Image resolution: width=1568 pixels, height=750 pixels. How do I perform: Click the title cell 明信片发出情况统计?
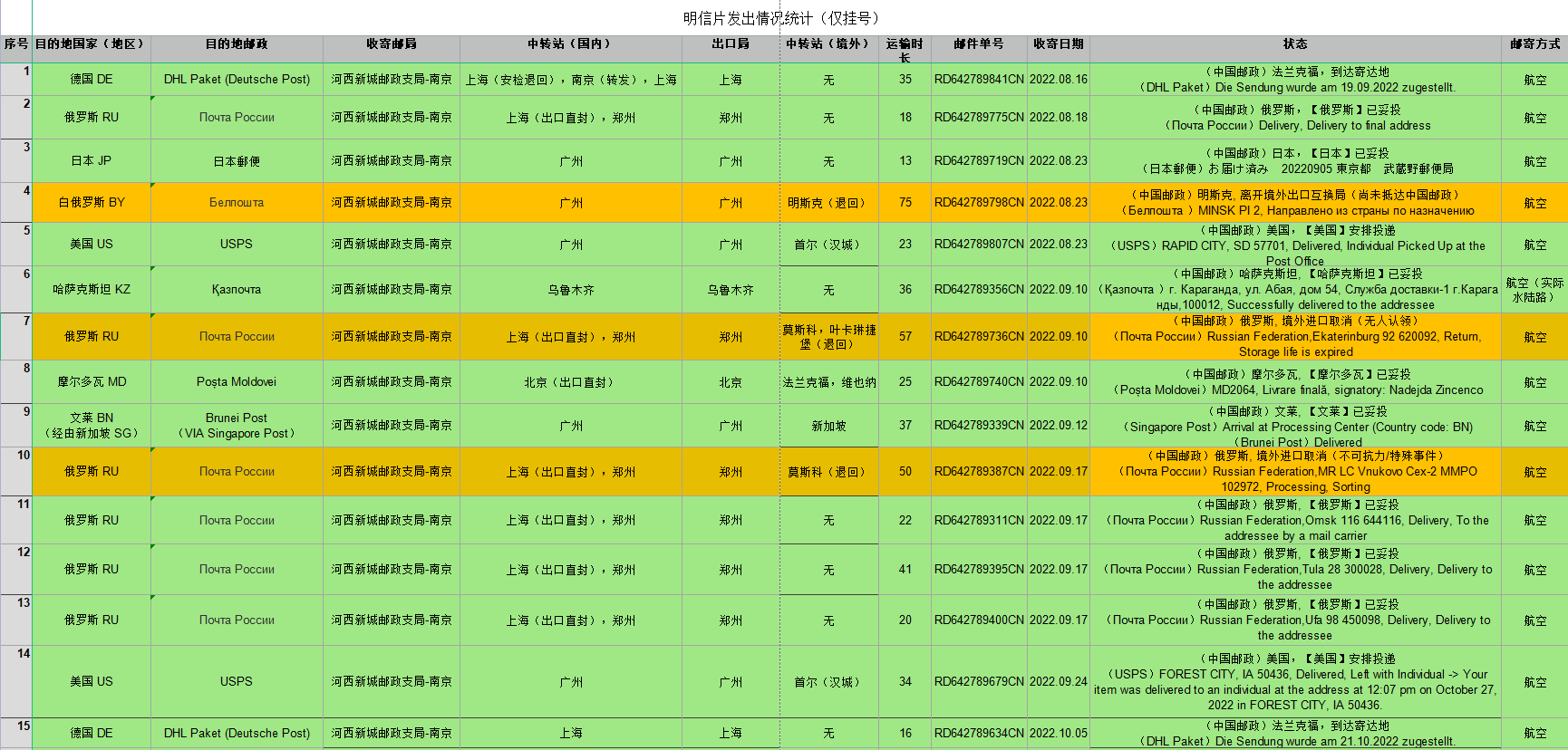point(781,18)
